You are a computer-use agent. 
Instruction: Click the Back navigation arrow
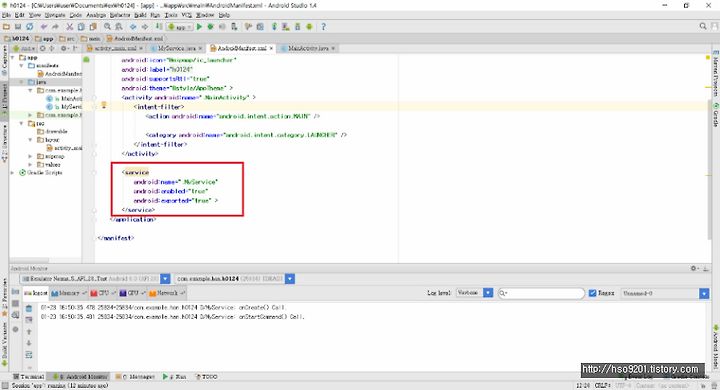(x=133, y=27)
